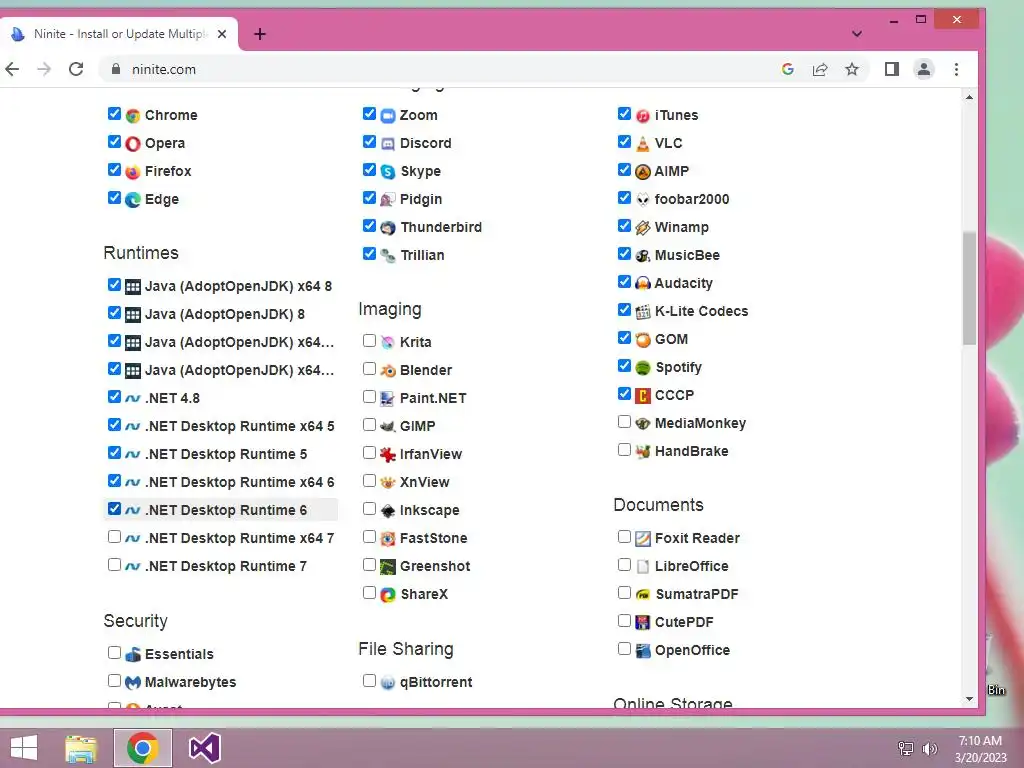Open Chrome's three-dot menu
The image size is (1024, 768).
956,69
